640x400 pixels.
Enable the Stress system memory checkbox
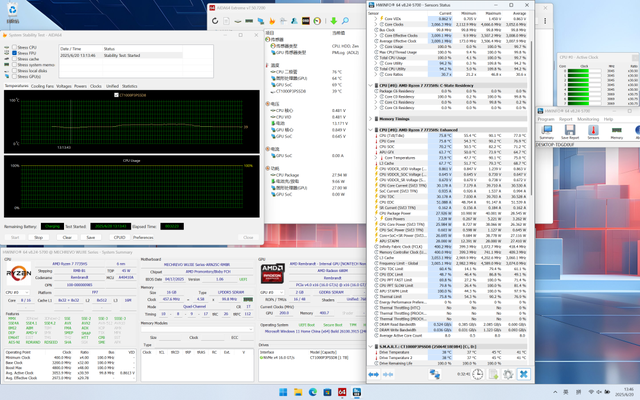point(14,64)
